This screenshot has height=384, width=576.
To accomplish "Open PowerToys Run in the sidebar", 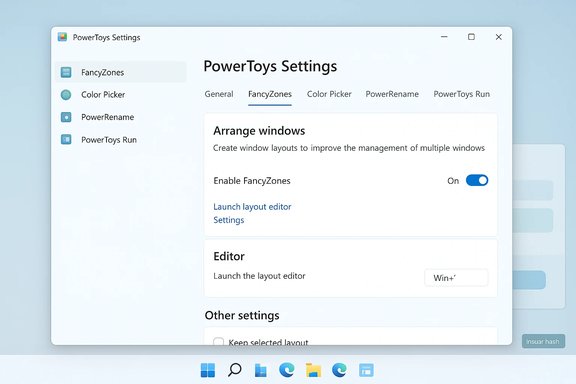I will click(121, 140).
